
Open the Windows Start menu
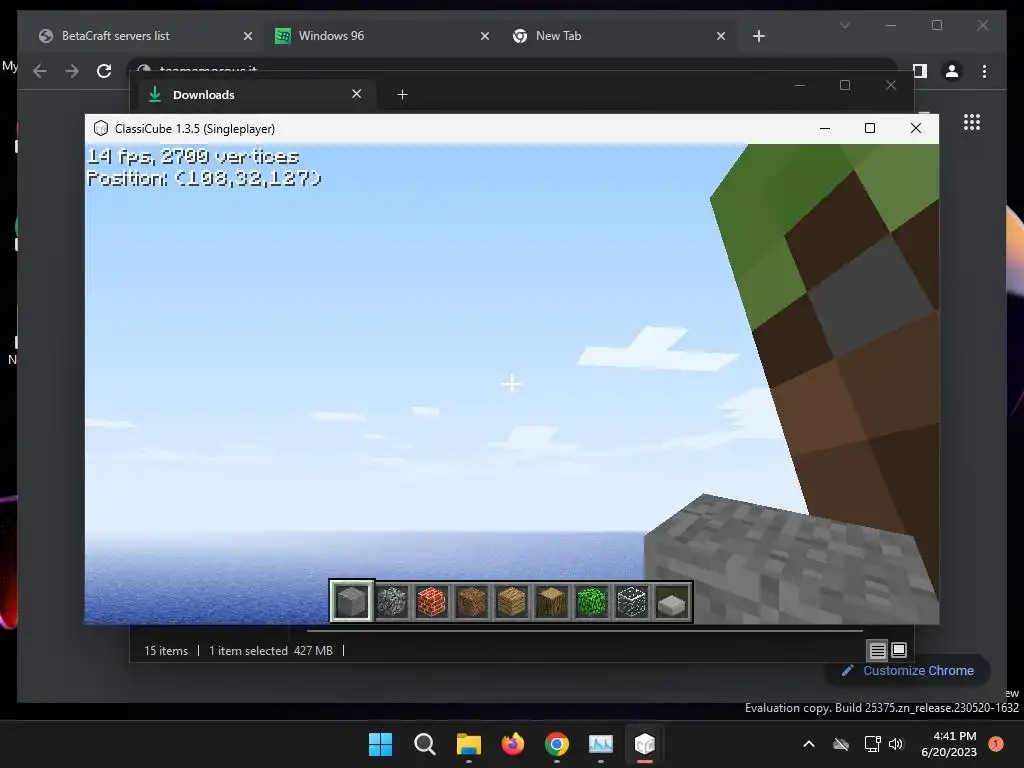click(381, 744)
